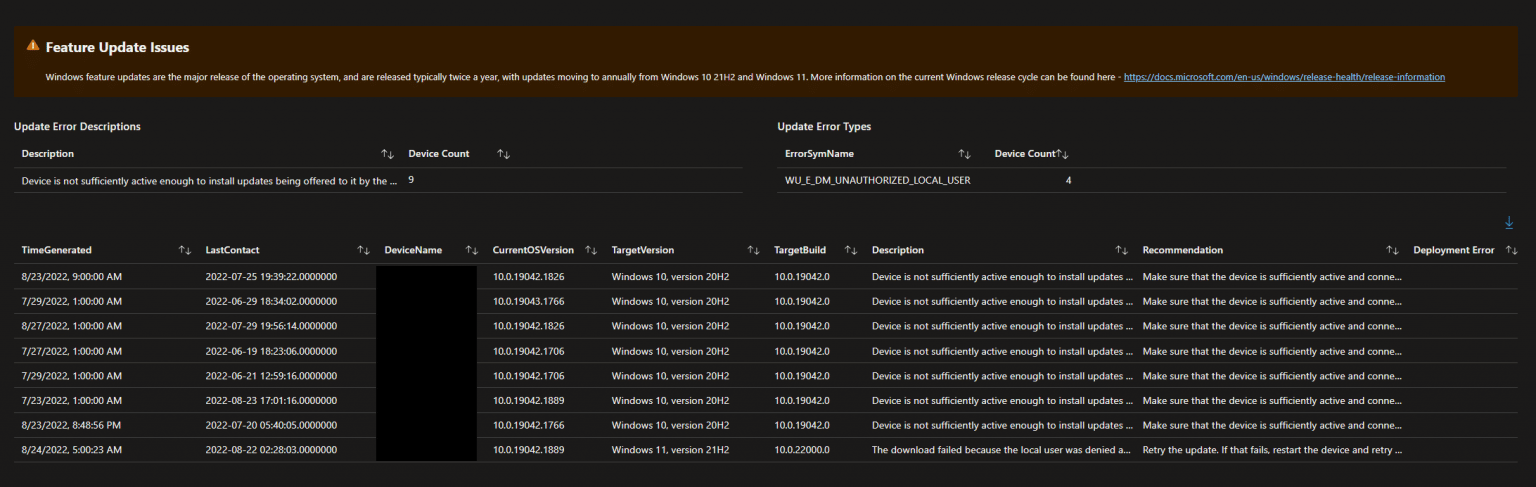Sort main table Description column arrows
The image size is (1536, 487).
pos(1121,250)
